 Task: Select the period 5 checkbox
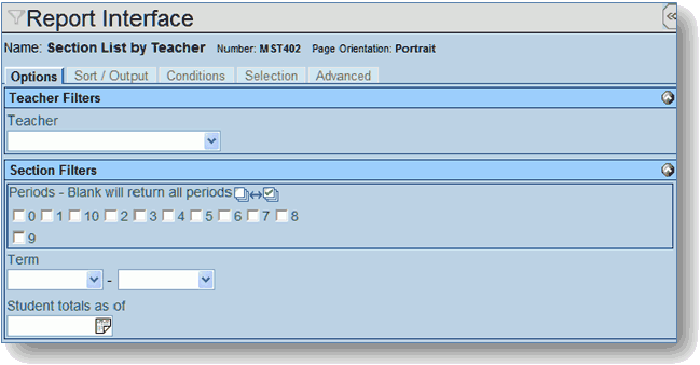[x=196, y=216]
